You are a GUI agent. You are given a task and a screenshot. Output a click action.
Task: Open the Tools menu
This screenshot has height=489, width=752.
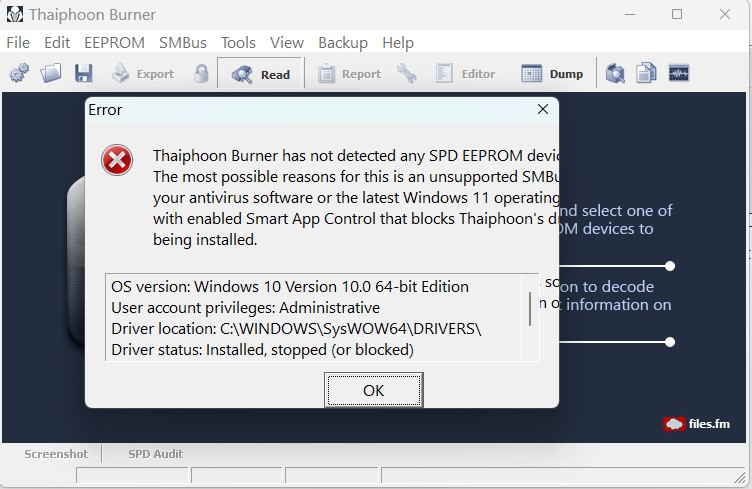[x=238, y=43]
